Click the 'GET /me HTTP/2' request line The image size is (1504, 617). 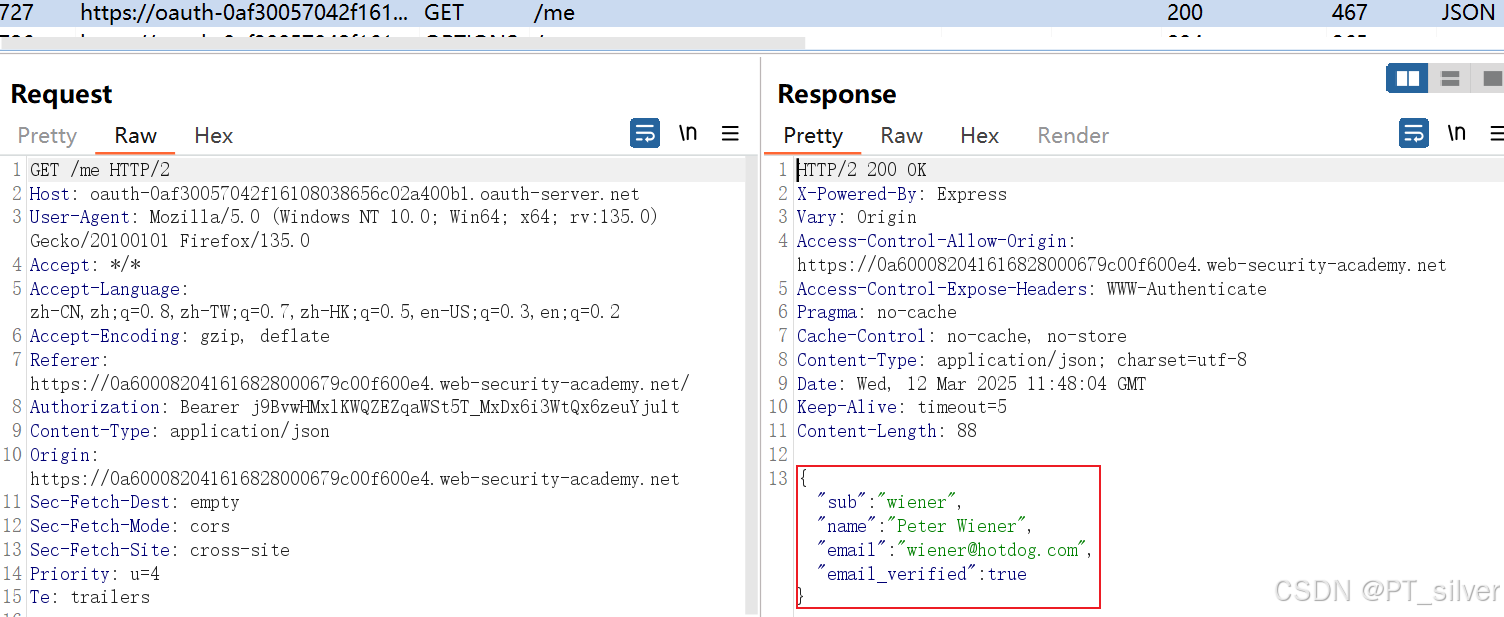(100, 170)
